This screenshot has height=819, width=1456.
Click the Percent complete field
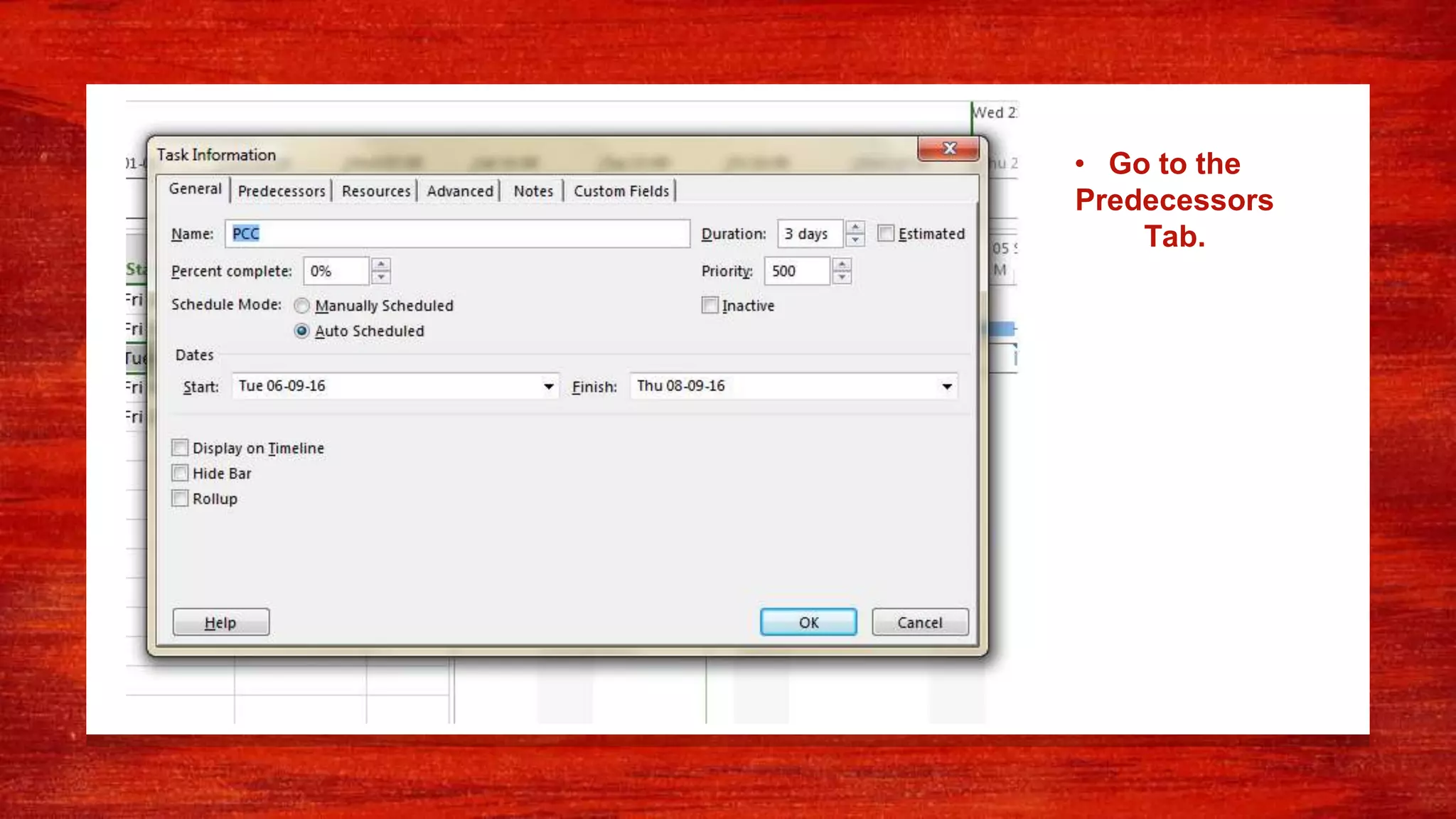pyautogui.click(x=336, y=271)
